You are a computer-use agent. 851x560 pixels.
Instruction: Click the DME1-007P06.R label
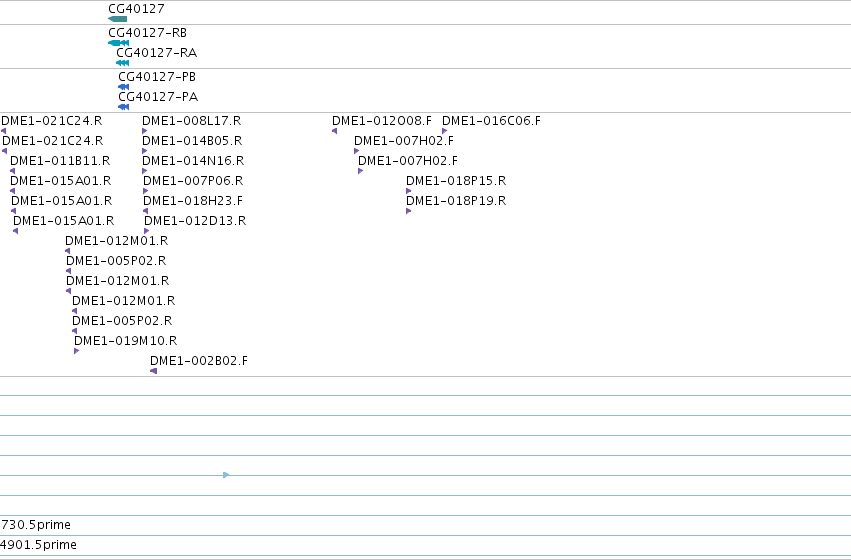(x=193, y=181)
